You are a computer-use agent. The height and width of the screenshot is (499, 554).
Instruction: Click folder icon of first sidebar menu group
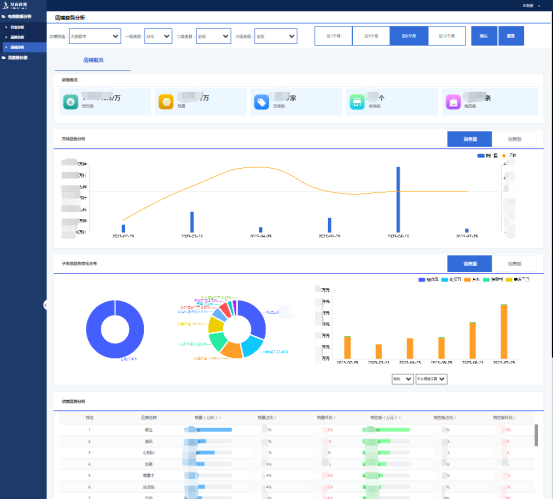pyautogui.click(x=4, y=16)
